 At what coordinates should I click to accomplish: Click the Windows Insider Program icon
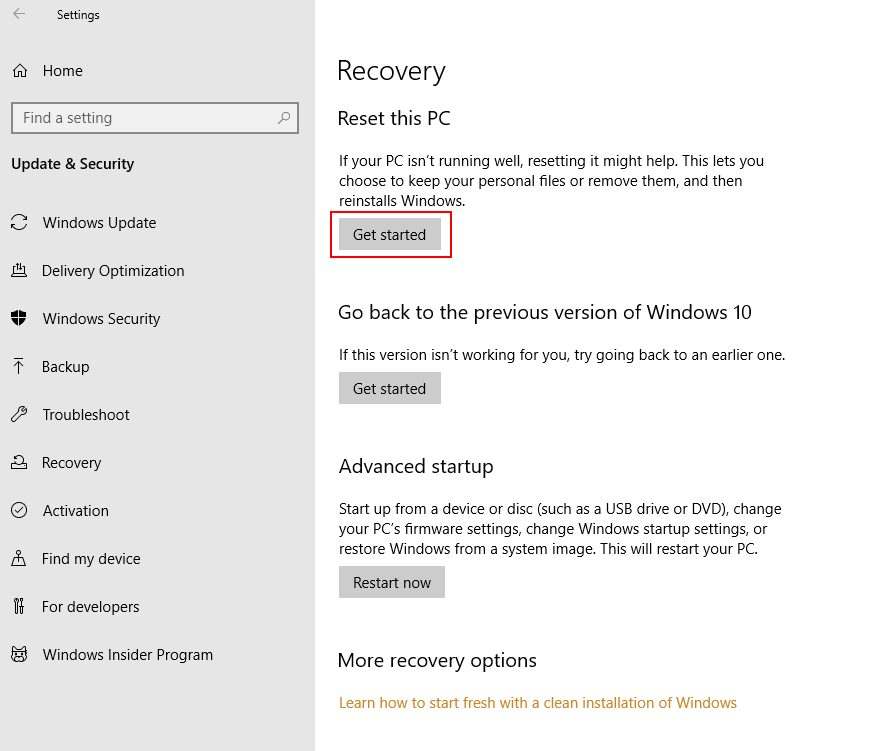19,654
